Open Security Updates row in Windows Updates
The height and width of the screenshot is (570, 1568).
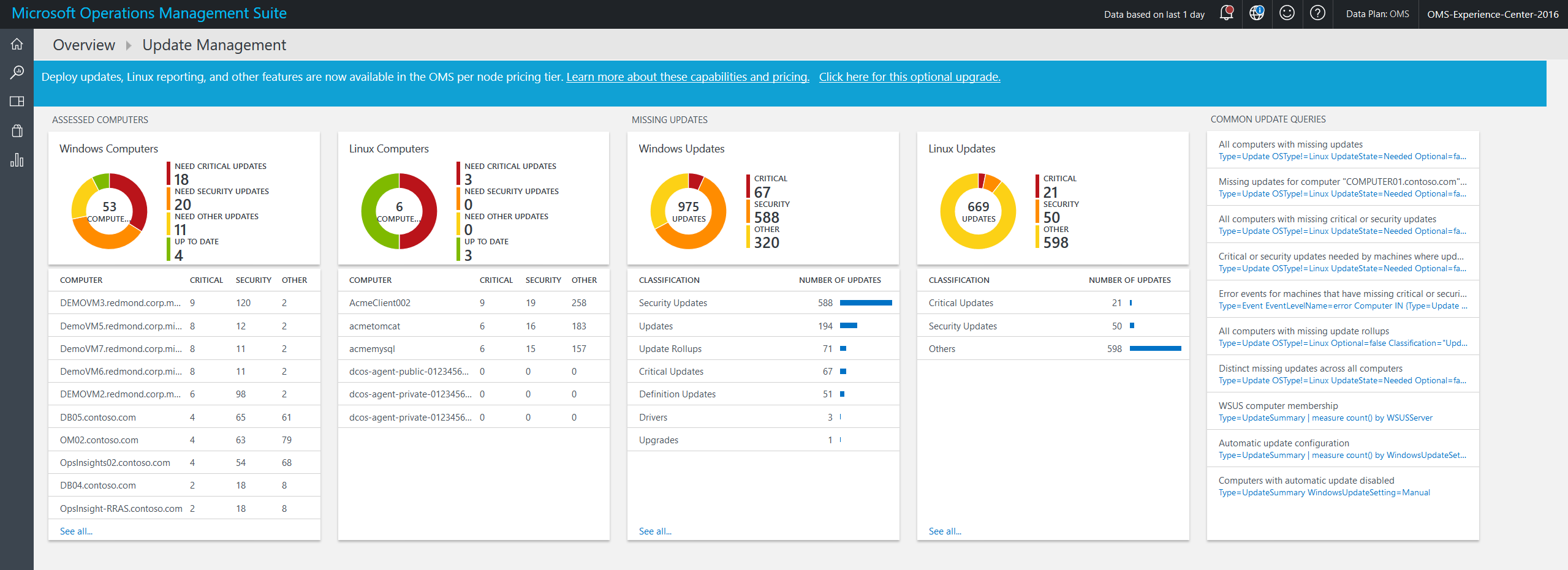tap(763, 302)
